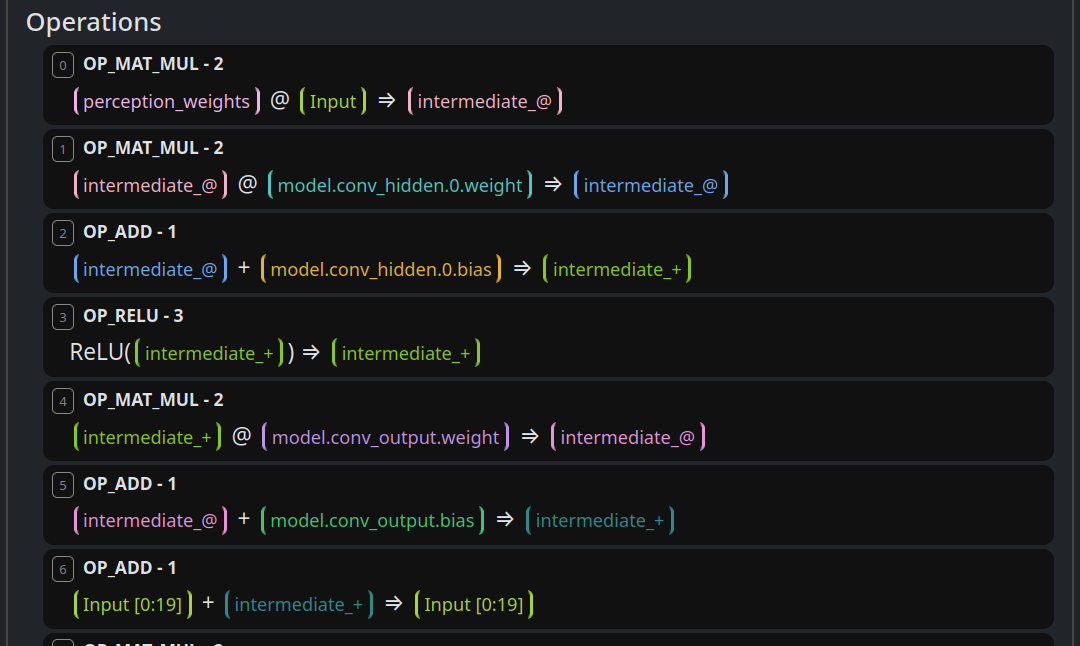Click the perception_weights operand tag
Screen dimensions: 1080x646
point(167,101)
